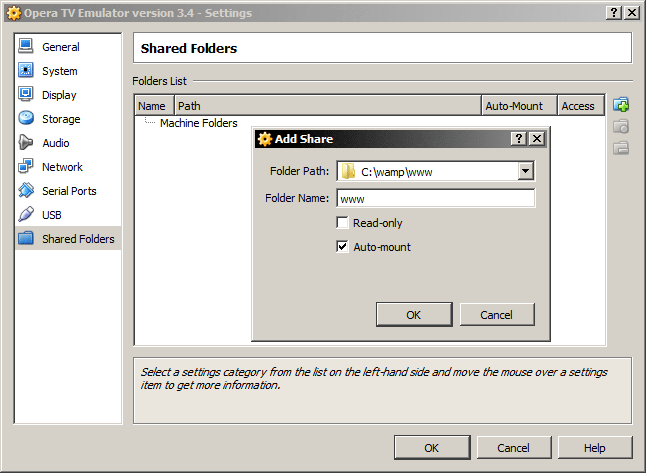The image size is (646, 473).
Task: Uncheck the Auto-mount checkbox
Action: tap(342, 247)
